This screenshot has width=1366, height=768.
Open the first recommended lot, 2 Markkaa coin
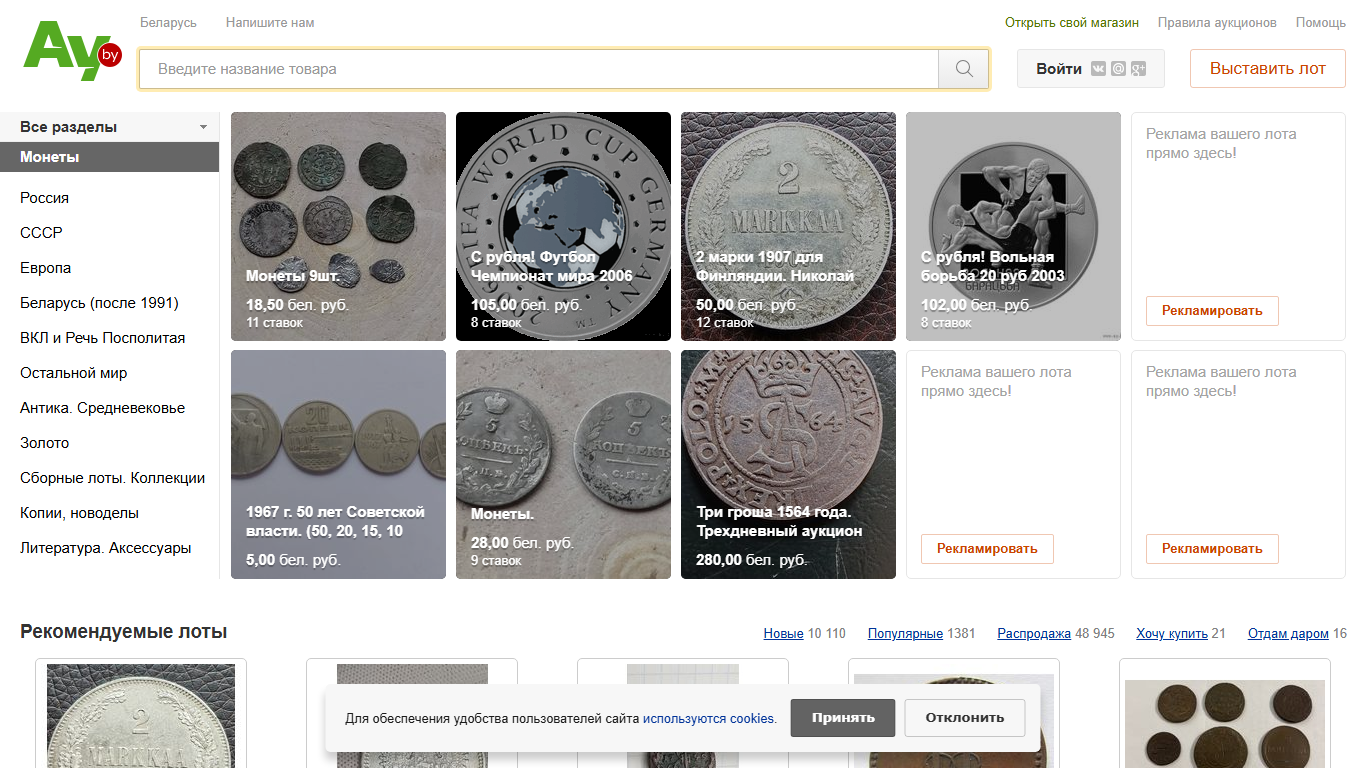point(141,714)
